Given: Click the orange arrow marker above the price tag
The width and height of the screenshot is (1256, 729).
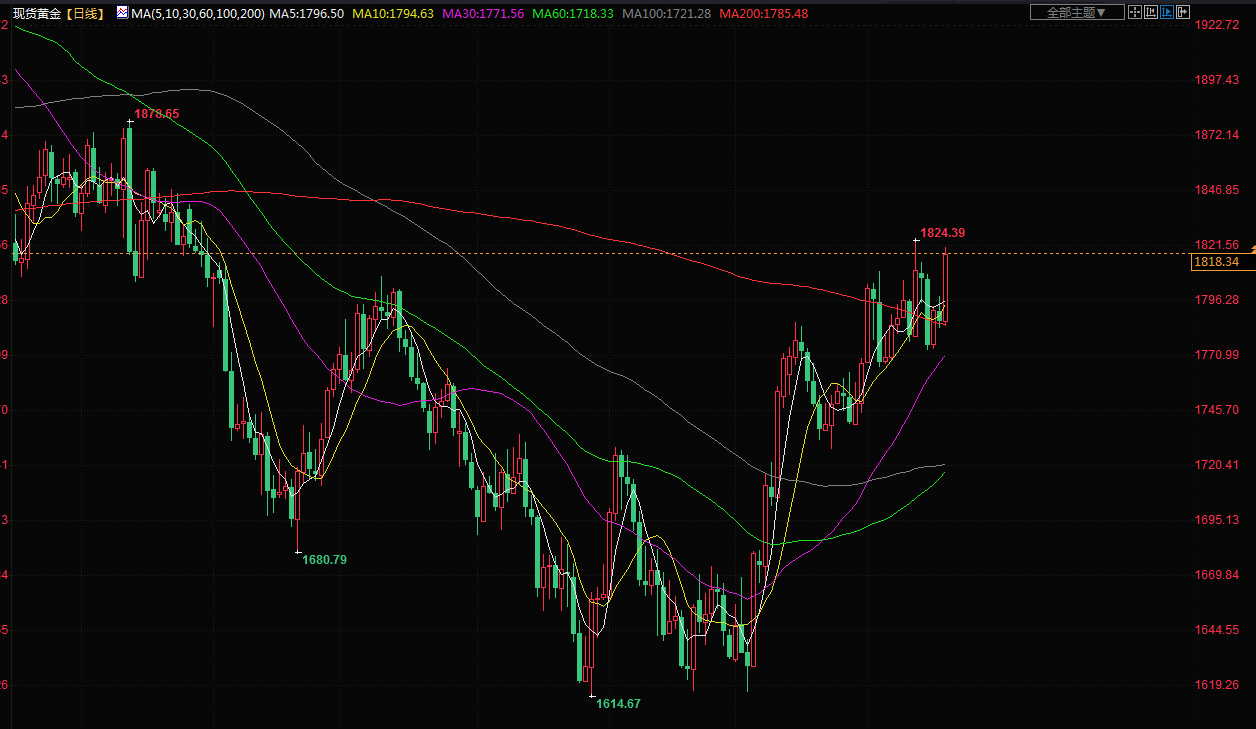Looking at the screenshot, I should tap(1253, 247).
